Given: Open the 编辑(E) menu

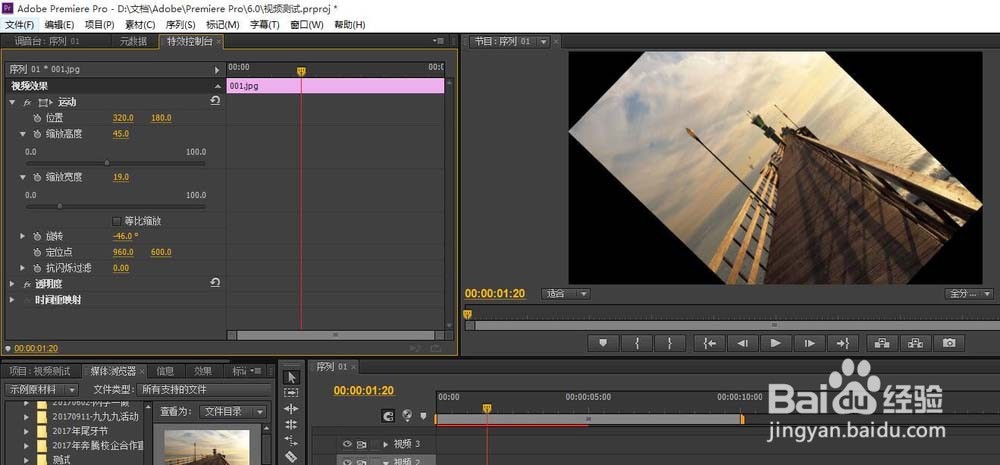Looking at the screenshot, I should 59,25.
